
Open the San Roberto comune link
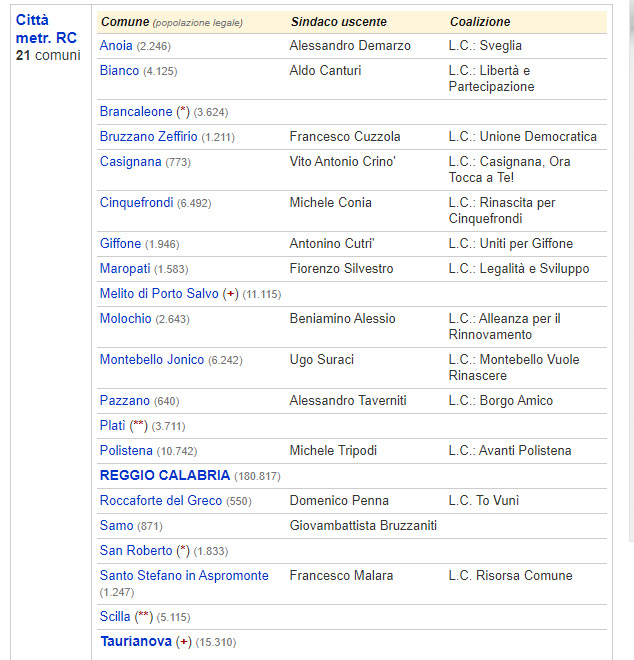coord(136,551)
